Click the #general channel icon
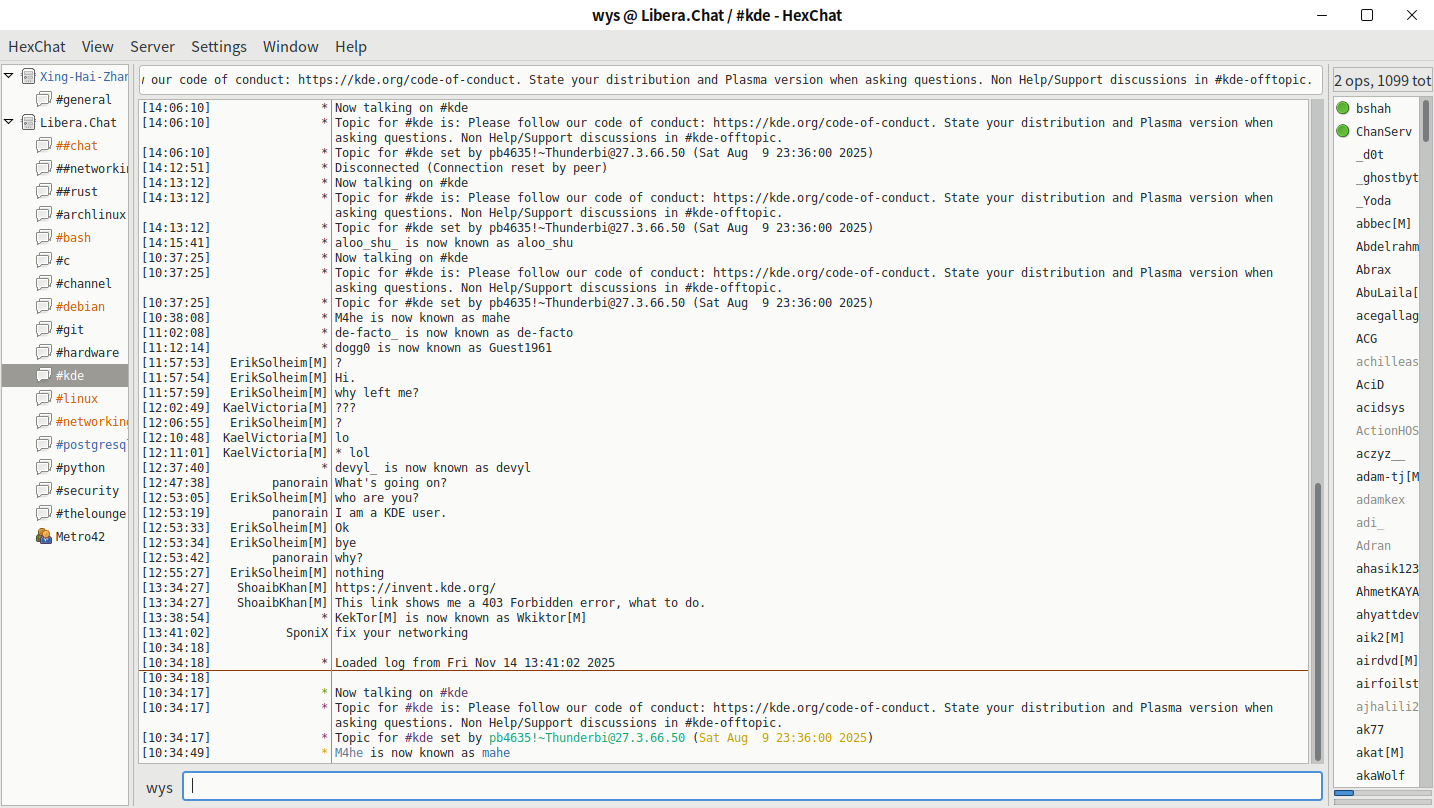 pos(44,99)
